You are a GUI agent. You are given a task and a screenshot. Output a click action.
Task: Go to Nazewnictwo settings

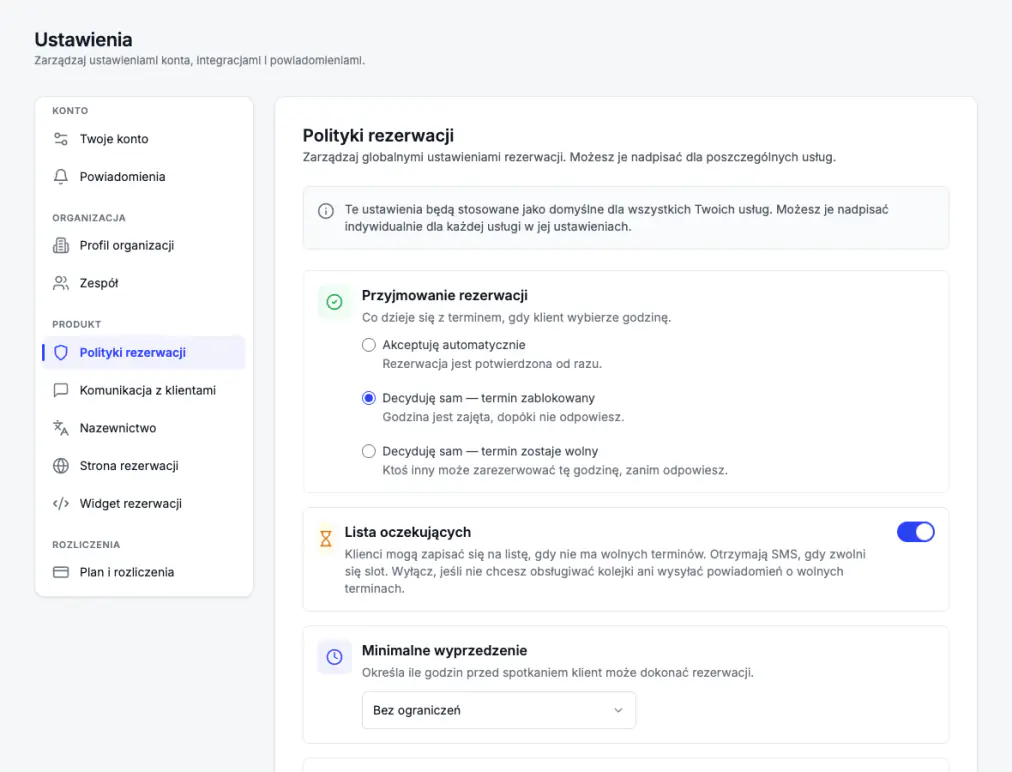[144, 428]
